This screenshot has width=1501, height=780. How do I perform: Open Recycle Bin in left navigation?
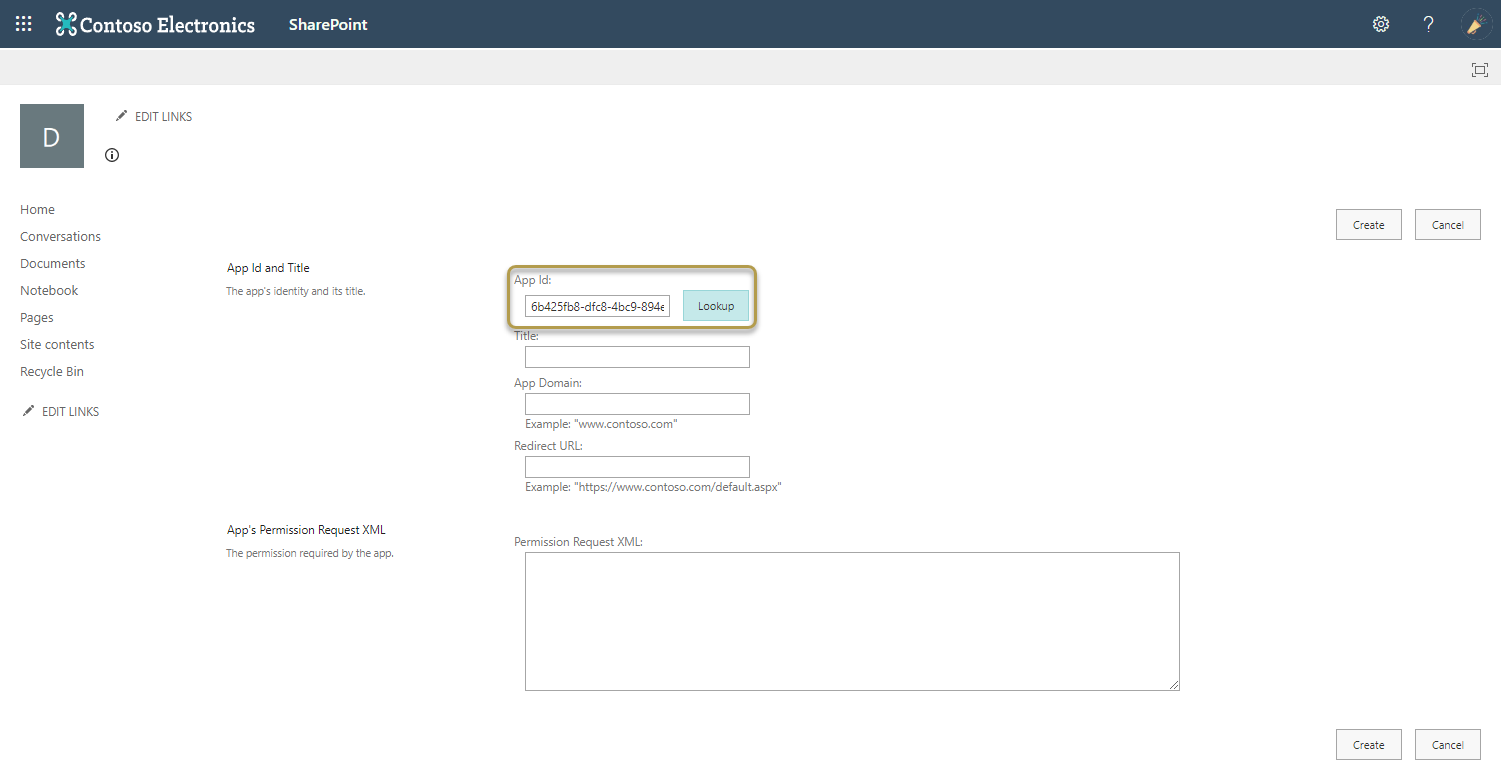52,372
